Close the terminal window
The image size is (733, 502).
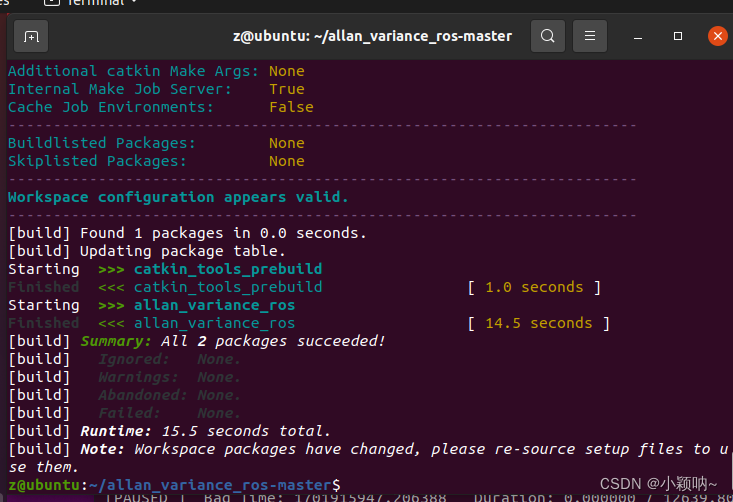click(x=718, y=36)
